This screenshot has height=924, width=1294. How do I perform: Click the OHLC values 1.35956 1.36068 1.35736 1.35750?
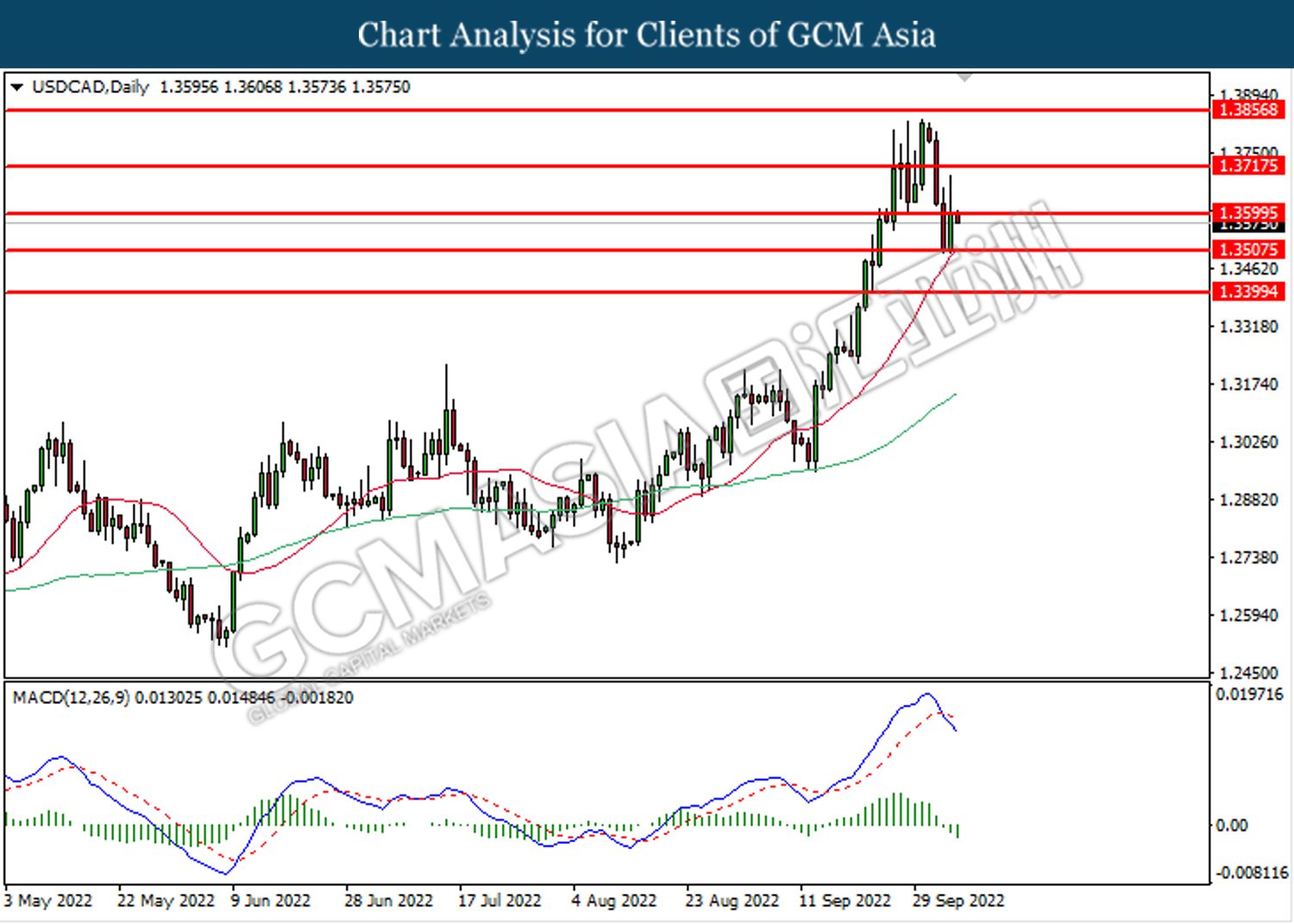286,87
